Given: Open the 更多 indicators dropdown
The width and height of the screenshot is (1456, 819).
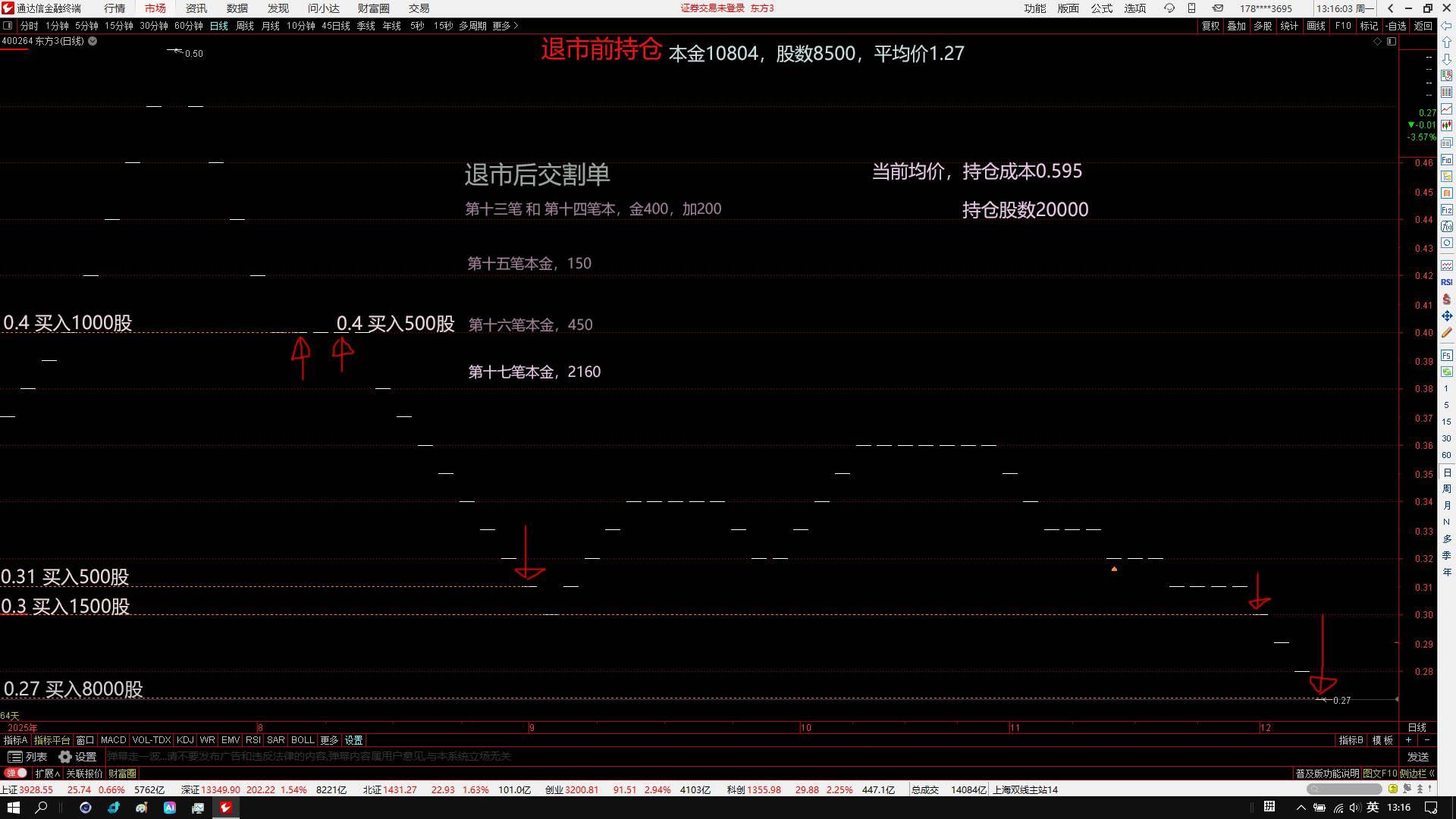Looking at the screenshot, I should 329,740.
